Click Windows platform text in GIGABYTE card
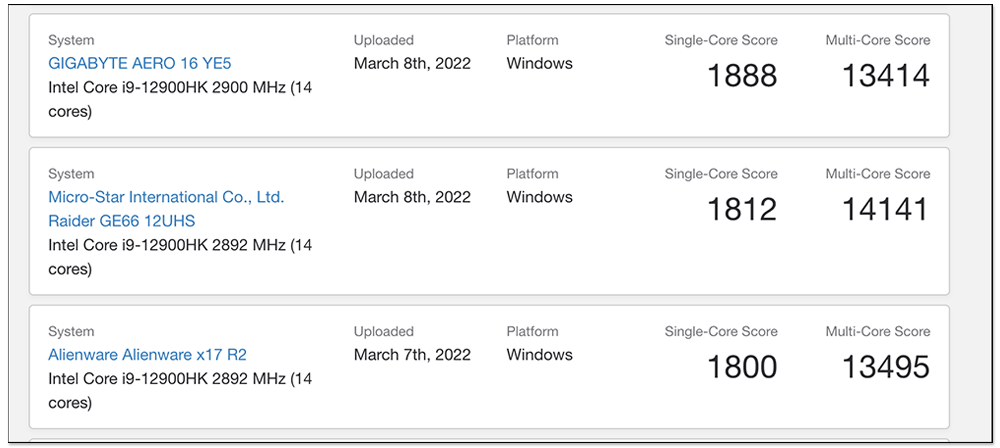The width and height of the screenshot is (1000, 448). point(540,63)
